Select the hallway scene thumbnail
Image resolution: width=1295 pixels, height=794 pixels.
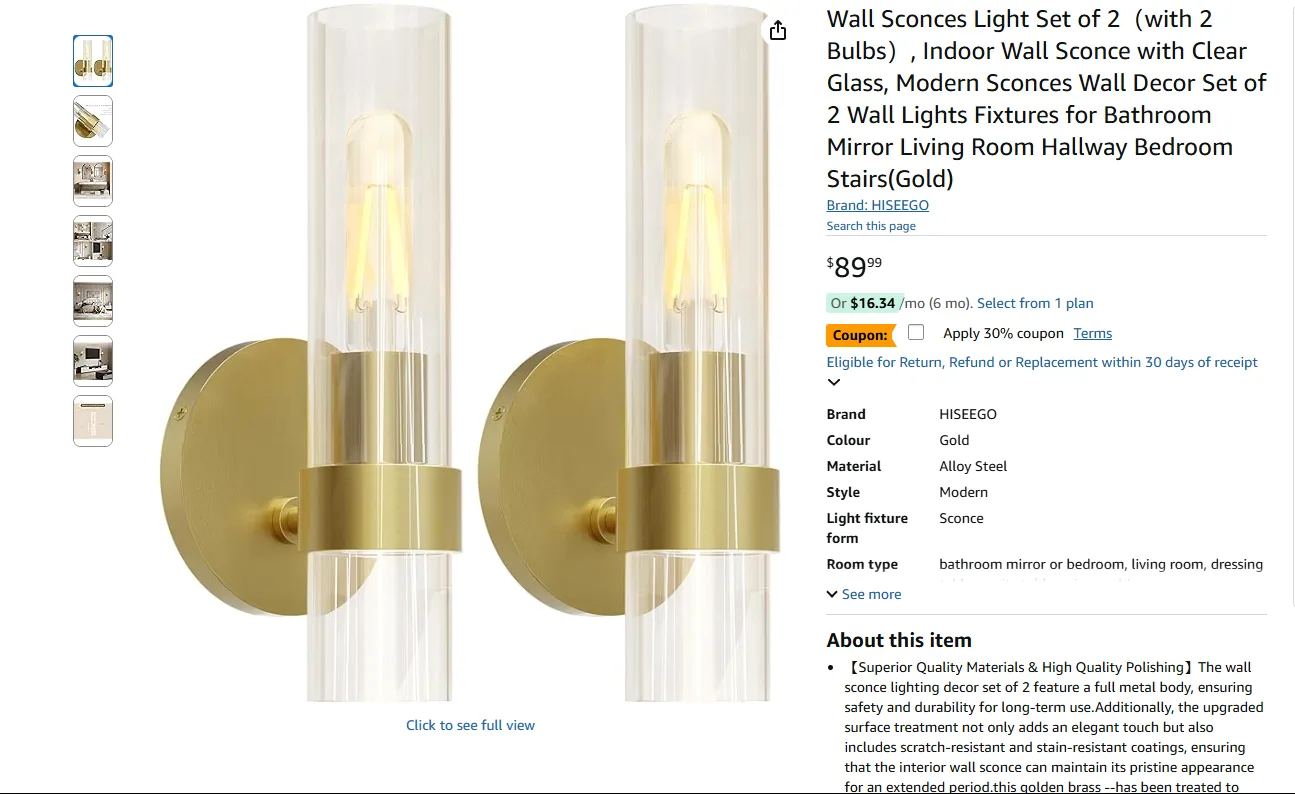pyautogui.click(x=92, y=241)
